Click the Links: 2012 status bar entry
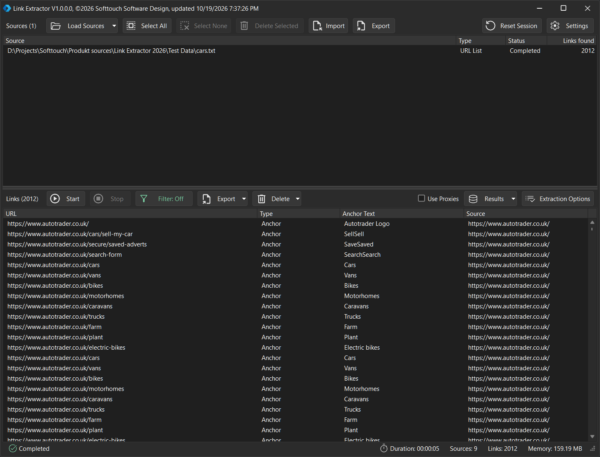This screenshot has width=600, height=457. tap(502, 449)
